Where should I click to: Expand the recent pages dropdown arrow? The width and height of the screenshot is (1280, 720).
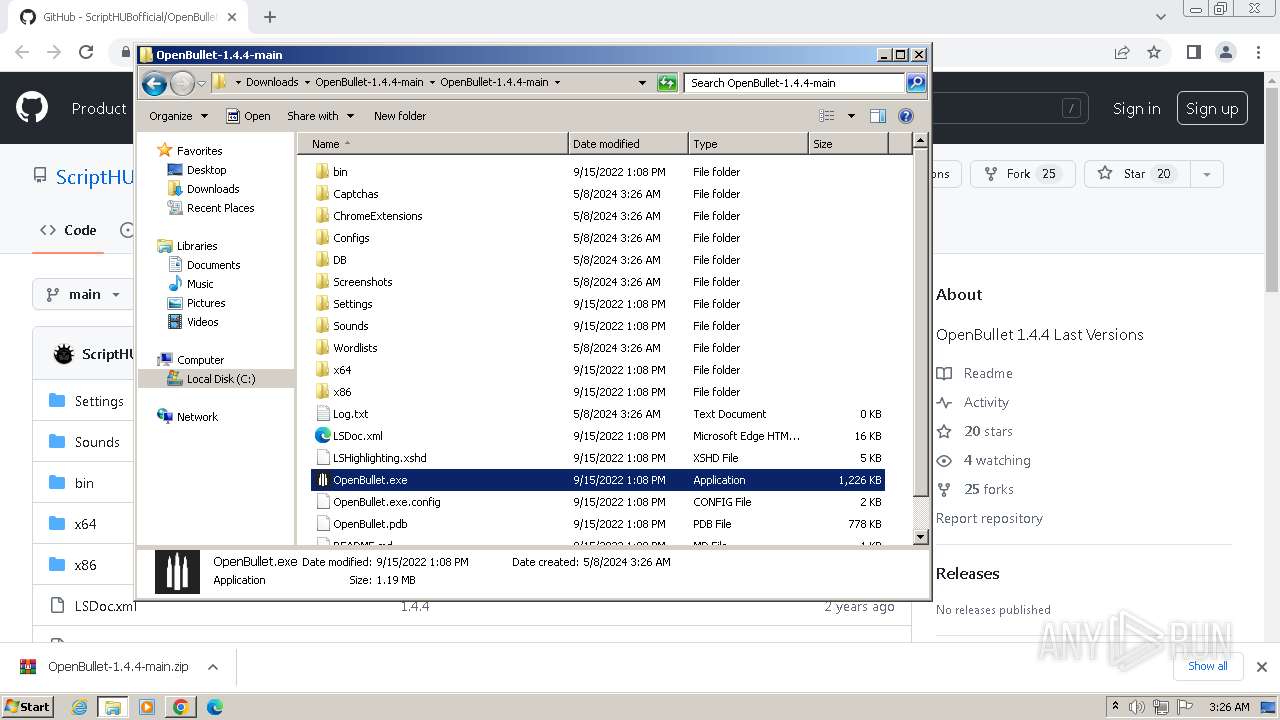[201, 83]
